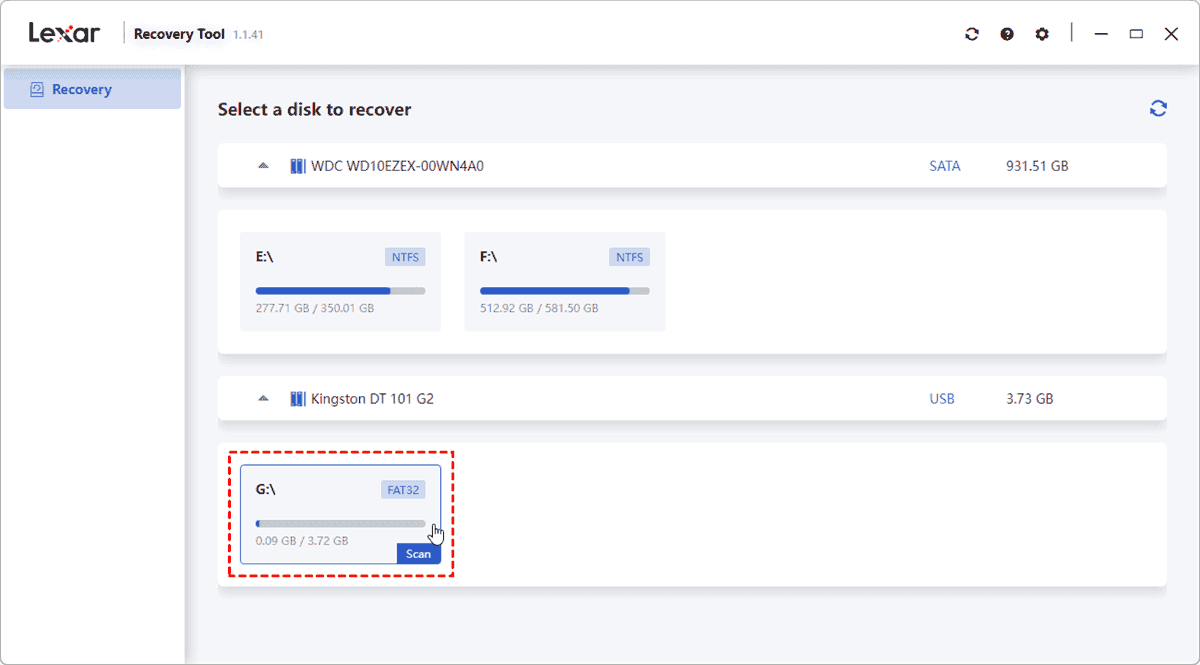
Task: Click the F: drive usage bar
Action: (x=564, y=291)
